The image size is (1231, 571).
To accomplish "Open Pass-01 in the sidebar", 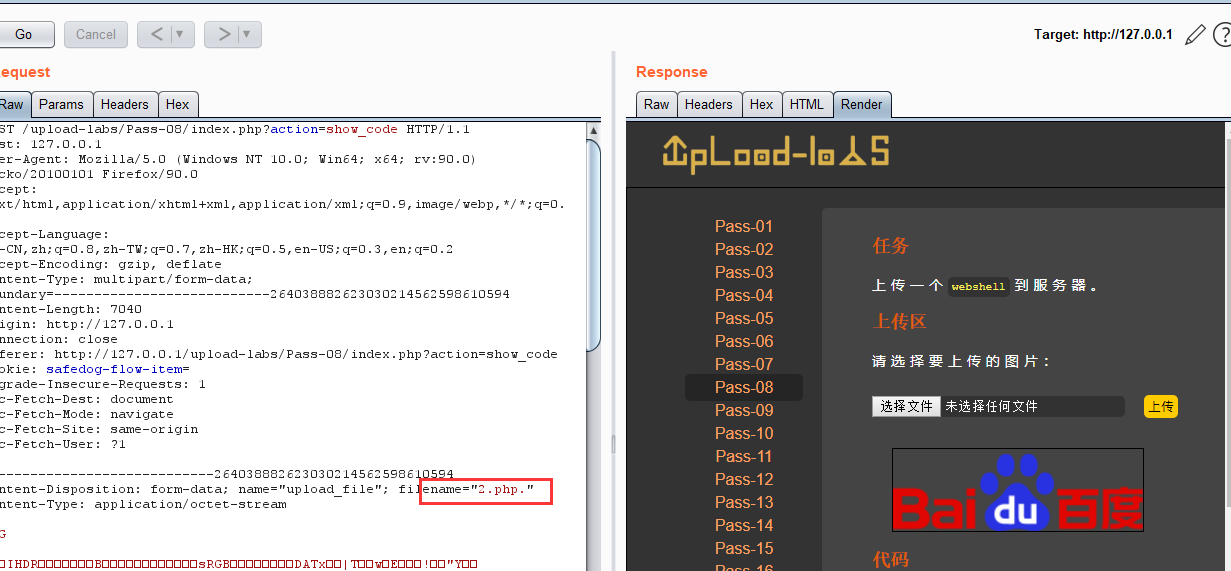I will [744, 226].
